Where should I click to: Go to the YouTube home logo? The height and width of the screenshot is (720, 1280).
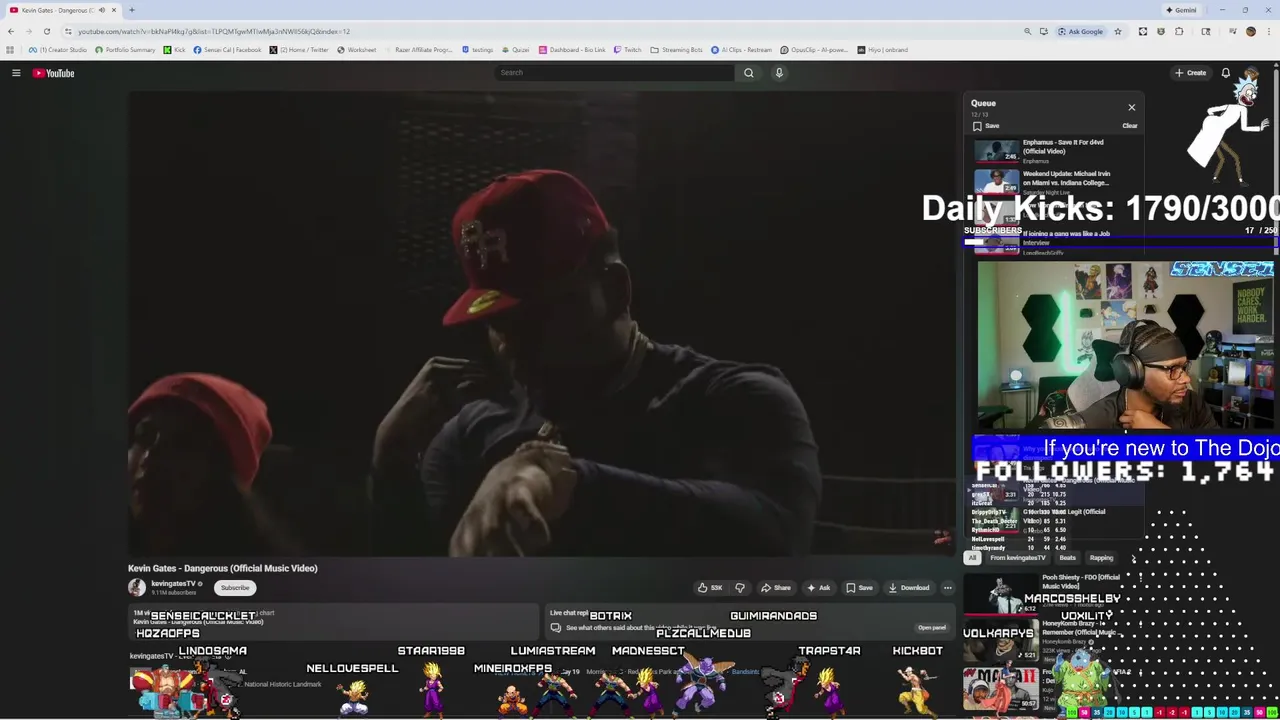(53, 73)
